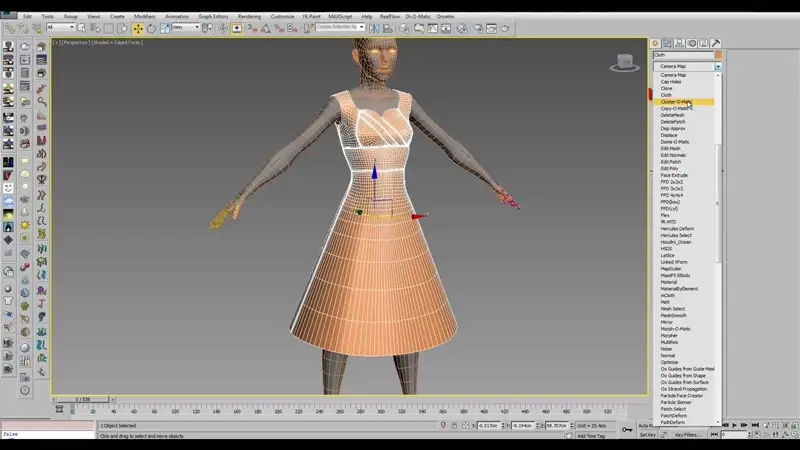Activate the Select and Rotate tool

[152, 29]
